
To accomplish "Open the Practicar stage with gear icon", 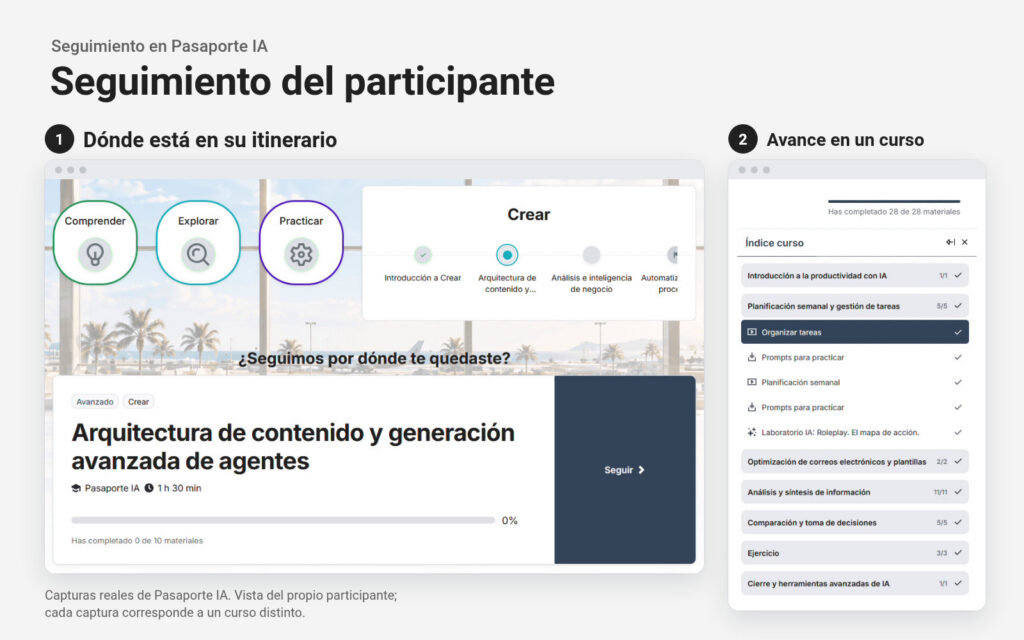I will tap(301, 243).
